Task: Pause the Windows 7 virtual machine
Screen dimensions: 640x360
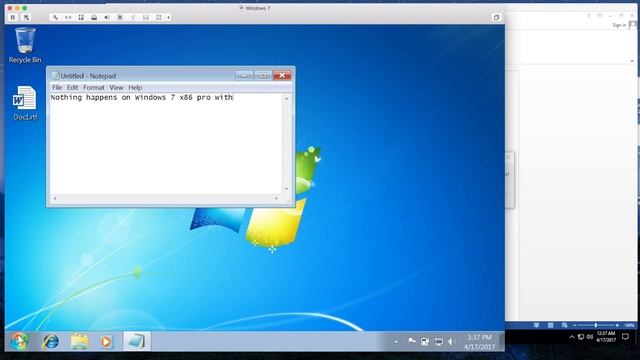Action: click(13, 17)
